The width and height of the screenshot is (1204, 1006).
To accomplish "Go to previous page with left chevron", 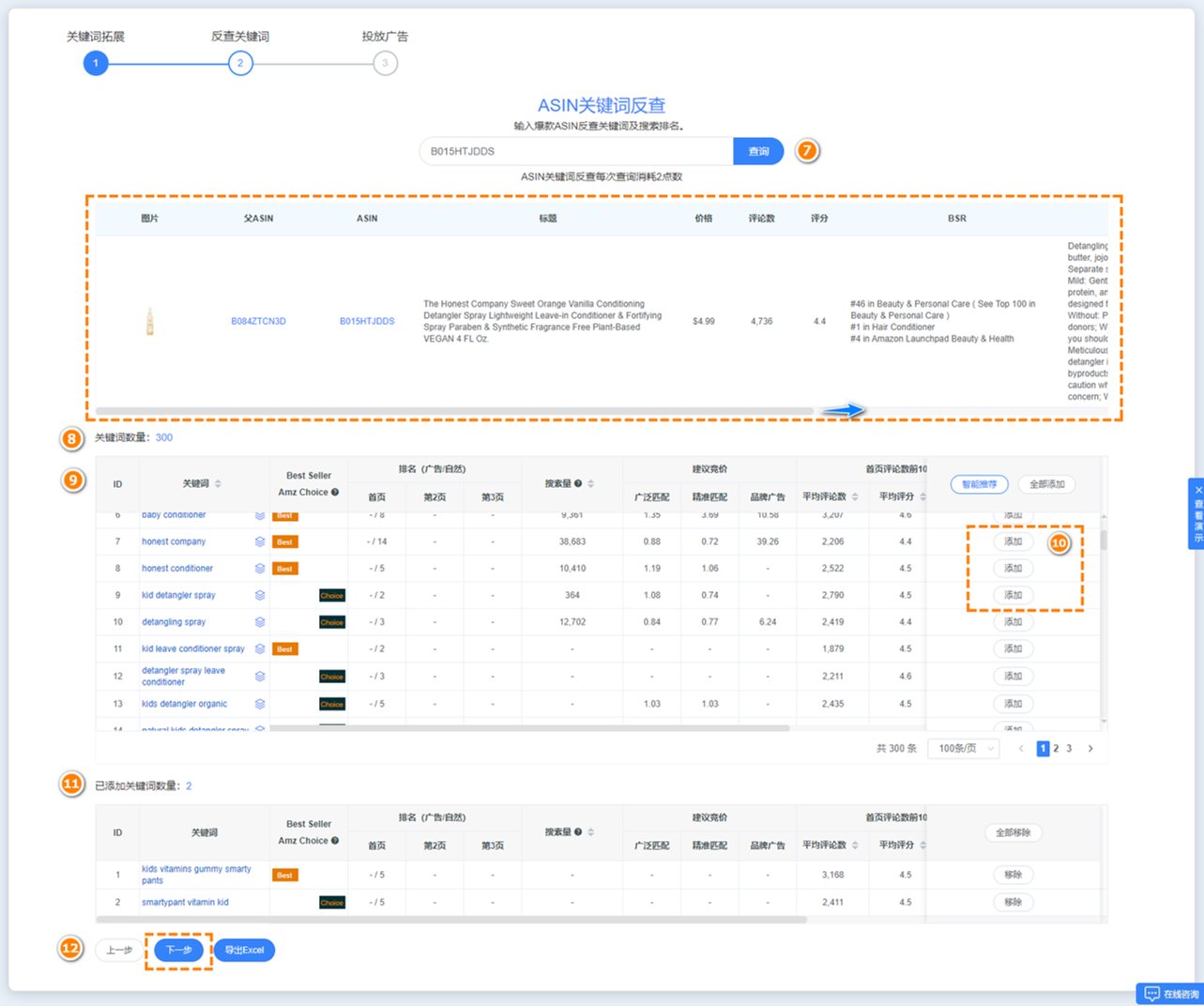I will point(1021,749).
